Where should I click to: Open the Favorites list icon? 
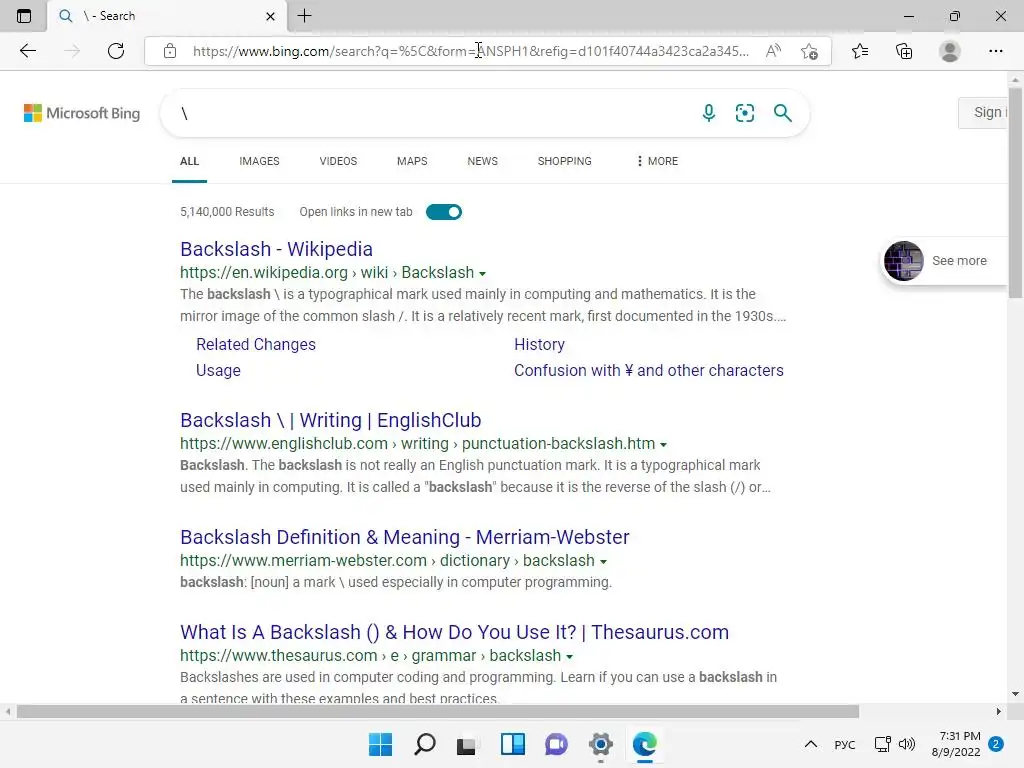click(860, 51)
